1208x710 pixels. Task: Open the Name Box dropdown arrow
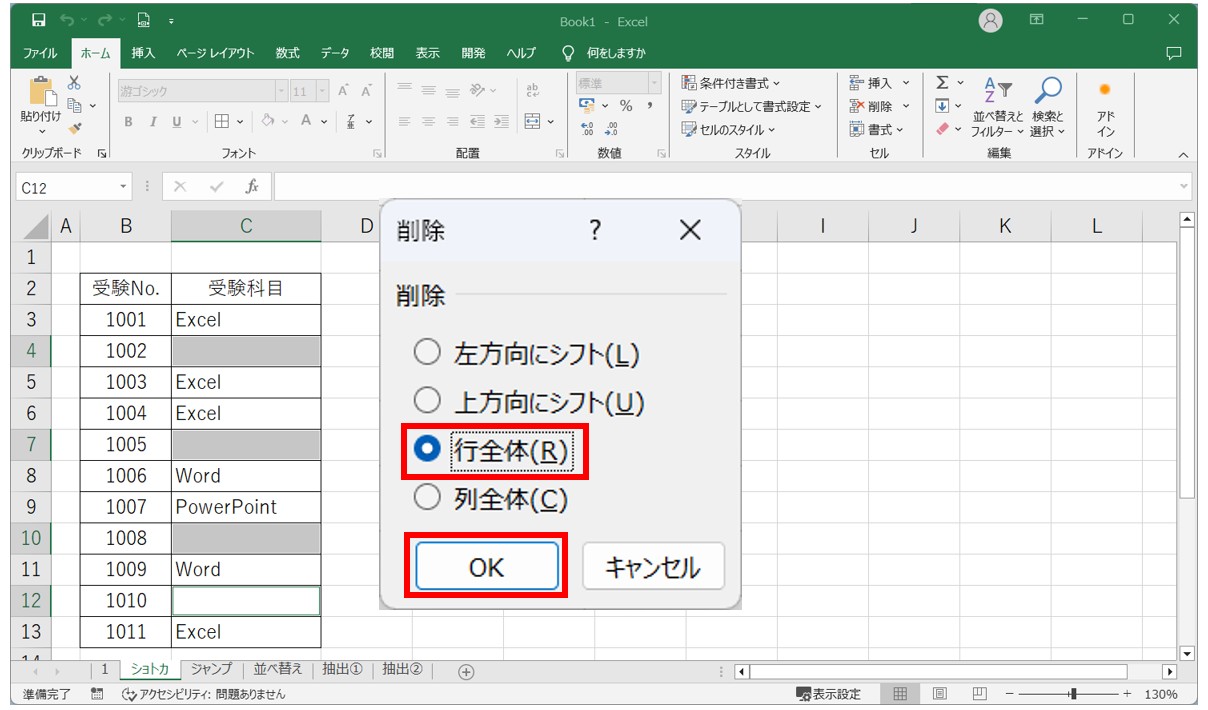click(124, 187)
